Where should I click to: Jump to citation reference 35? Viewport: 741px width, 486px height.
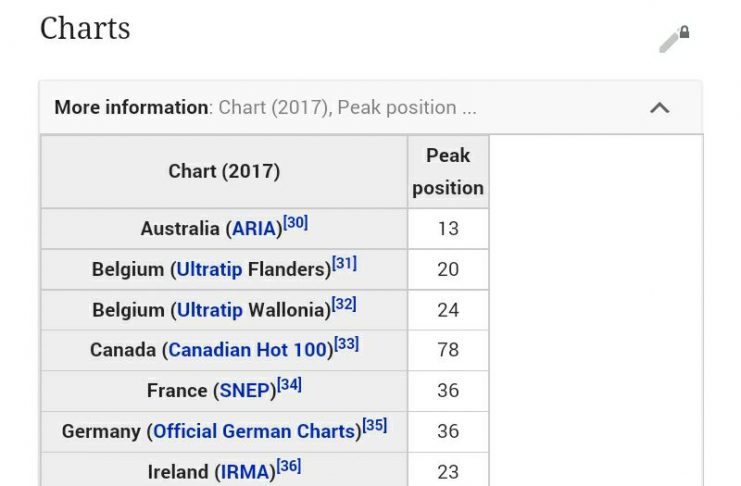[x=375, y=425]
